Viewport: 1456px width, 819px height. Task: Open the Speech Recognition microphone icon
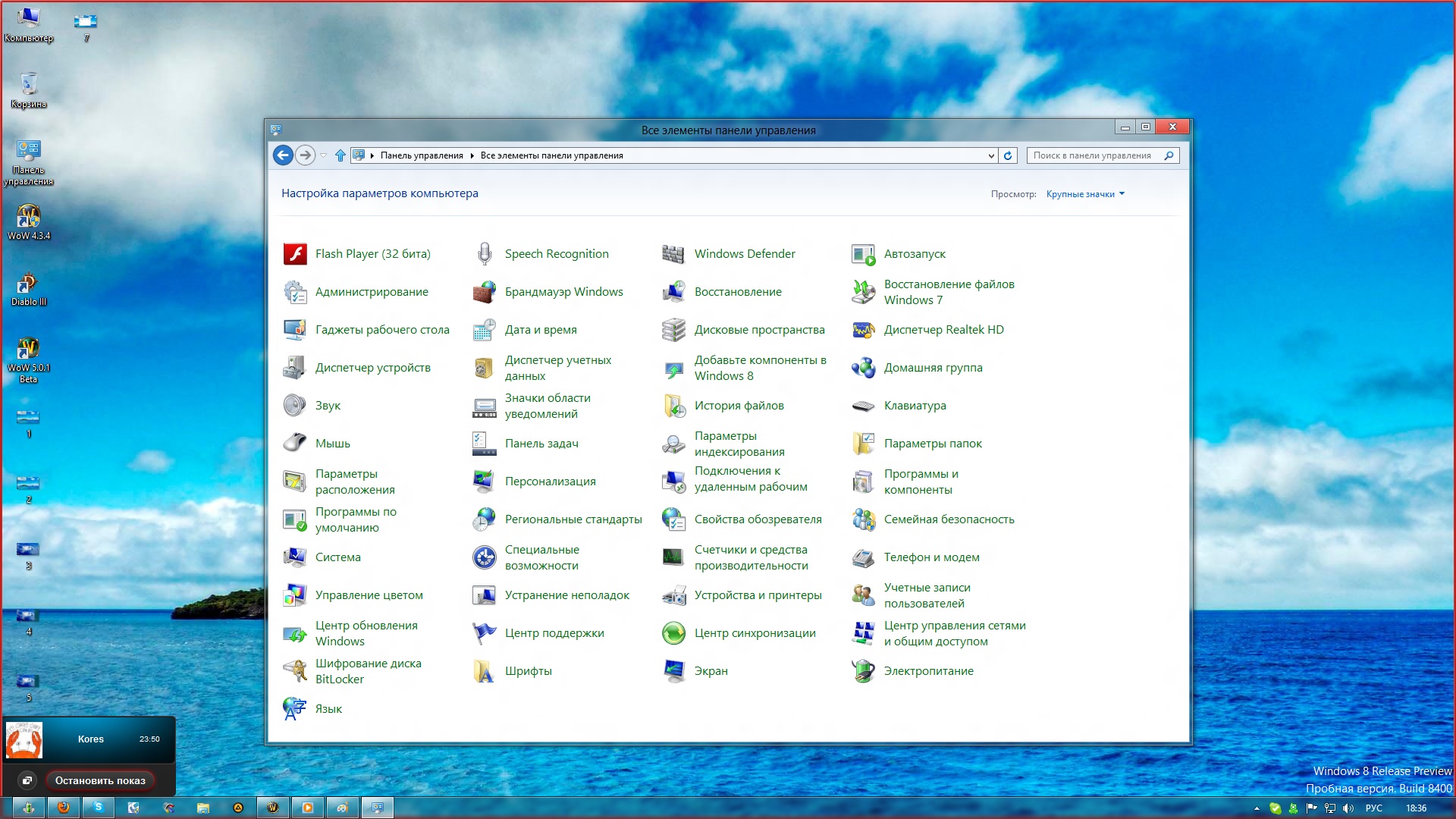485,254
